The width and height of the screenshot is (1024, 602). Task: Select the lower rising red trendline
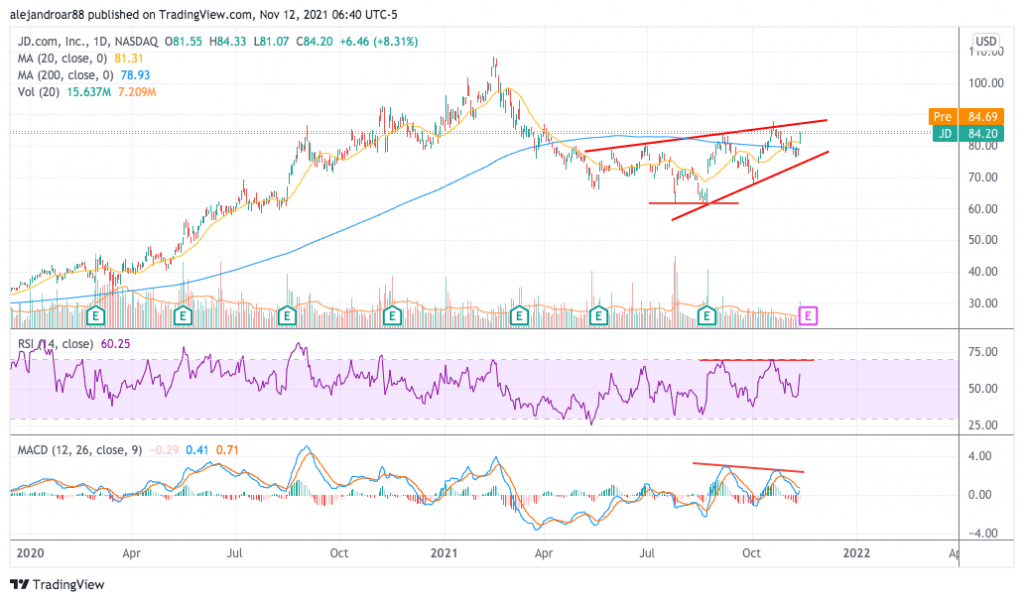(x=750, y=185)
